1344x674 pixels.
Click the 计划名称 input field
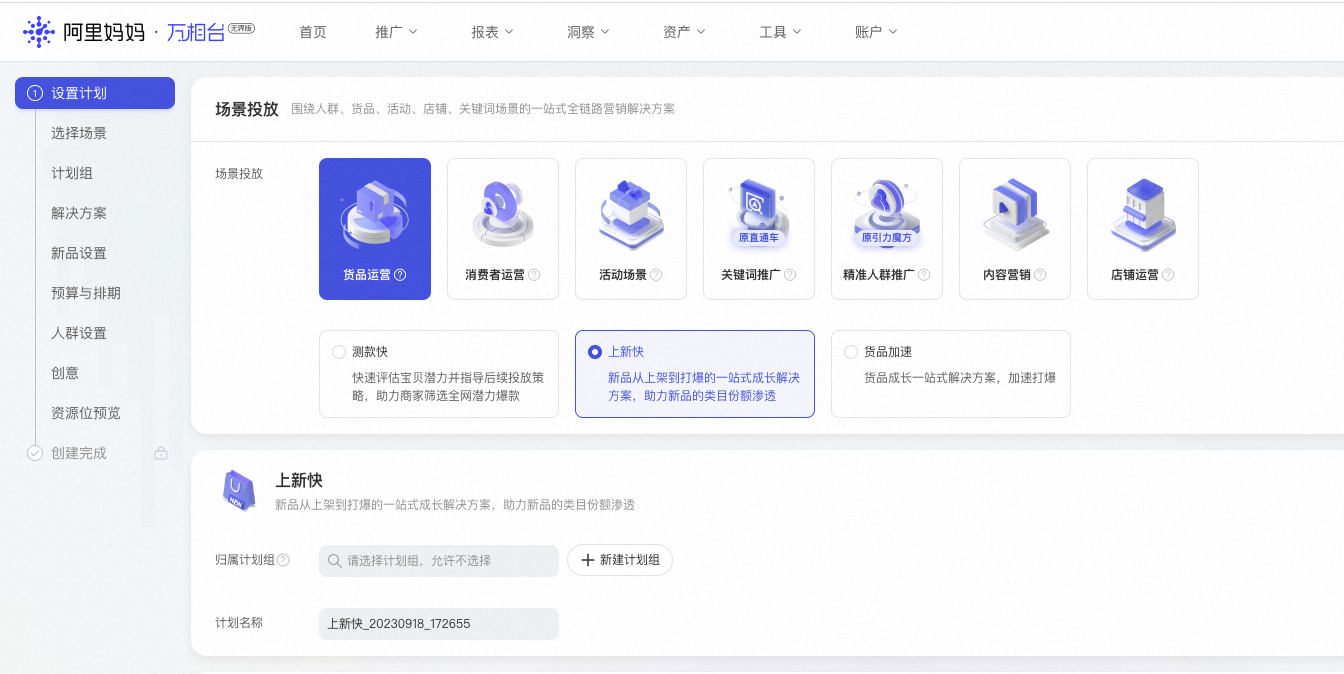coord(439,624)
